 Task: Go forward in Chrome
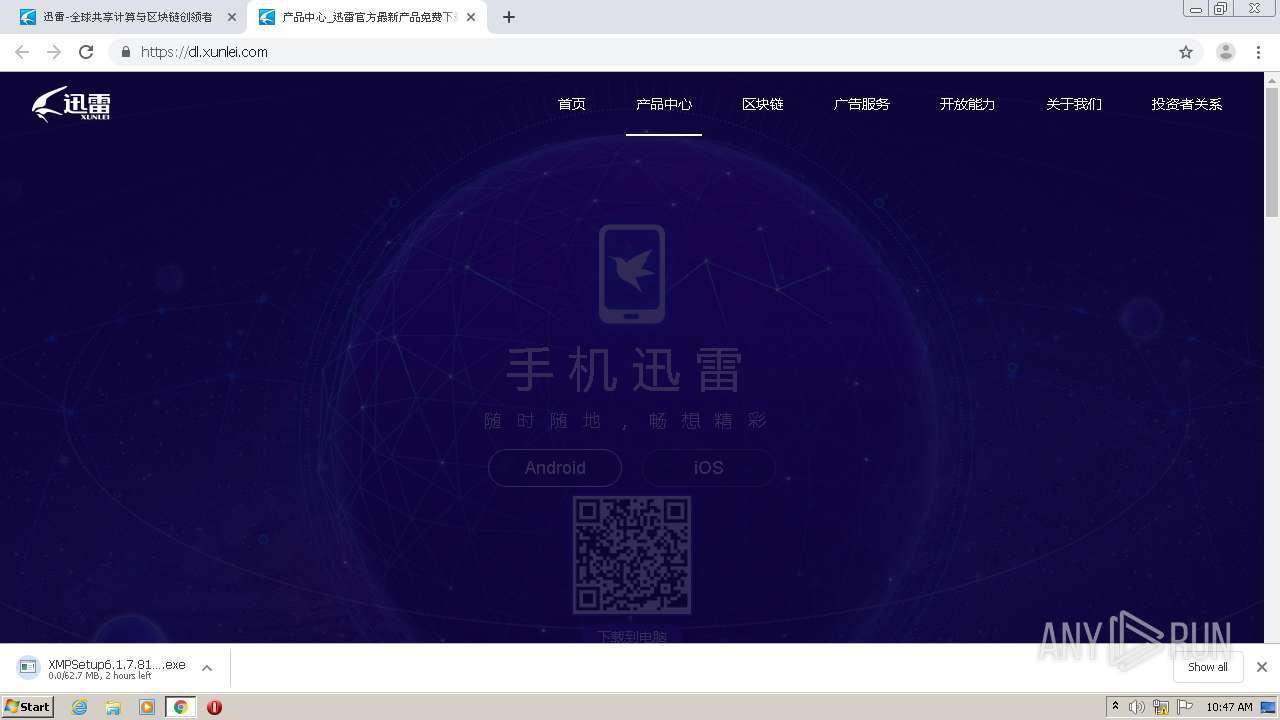(x=54, y=52)
